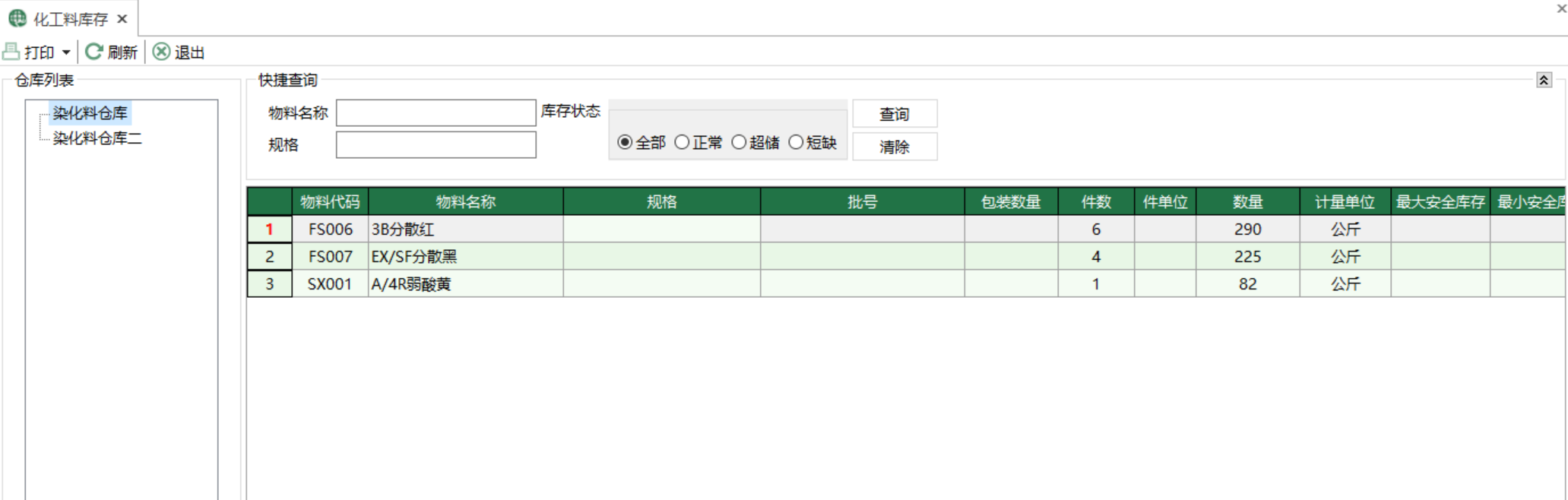Focus the 物料名称 input field
This screenshot has width=1568, height=500.
click(x=436, y=112)
